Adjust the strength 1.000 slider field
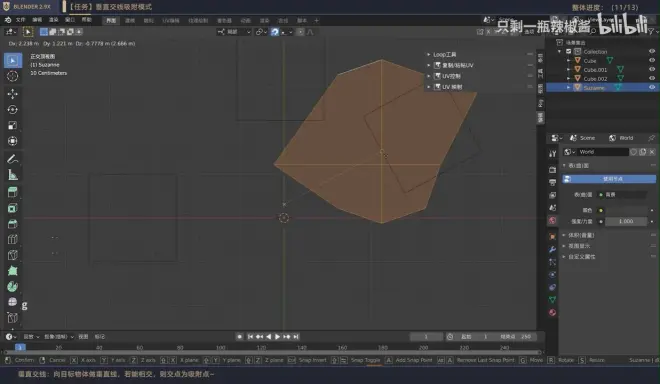The height and width of the screenshot is (384, 660). click(x=626, y=221)
